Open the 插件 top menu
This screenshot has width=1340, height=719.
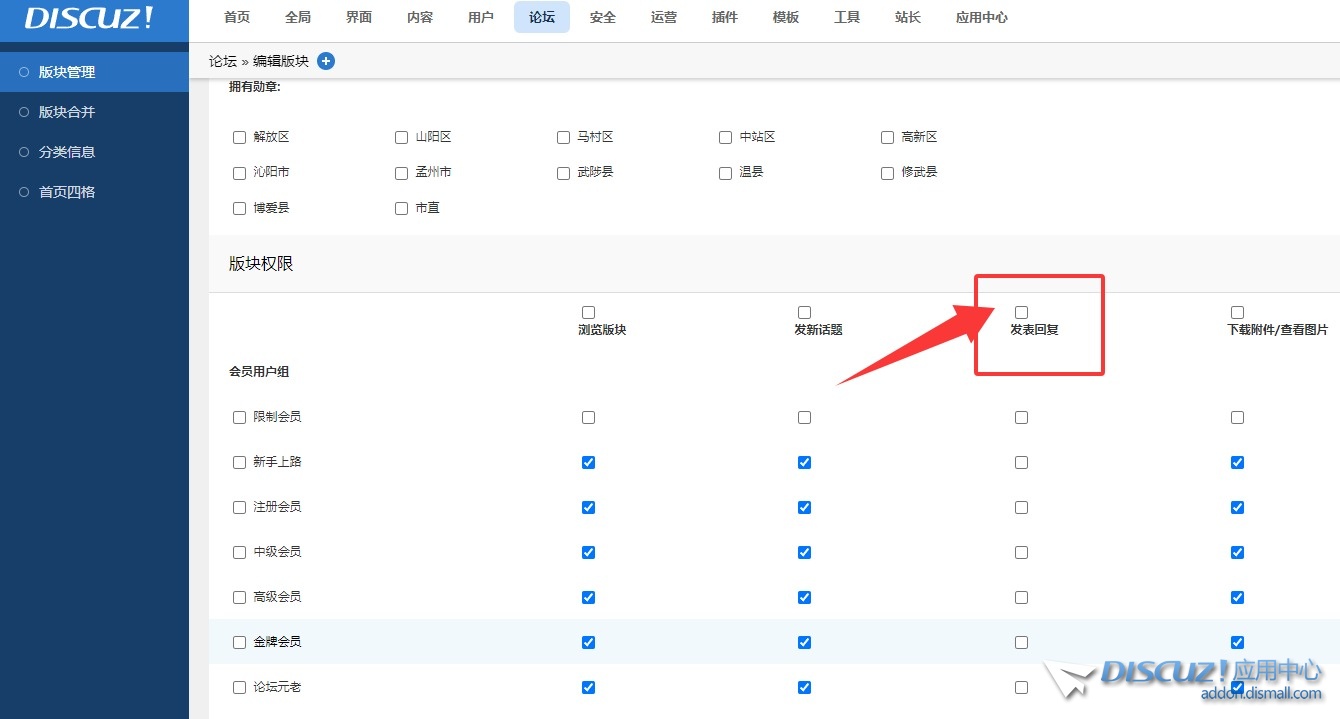pos(725,18)
